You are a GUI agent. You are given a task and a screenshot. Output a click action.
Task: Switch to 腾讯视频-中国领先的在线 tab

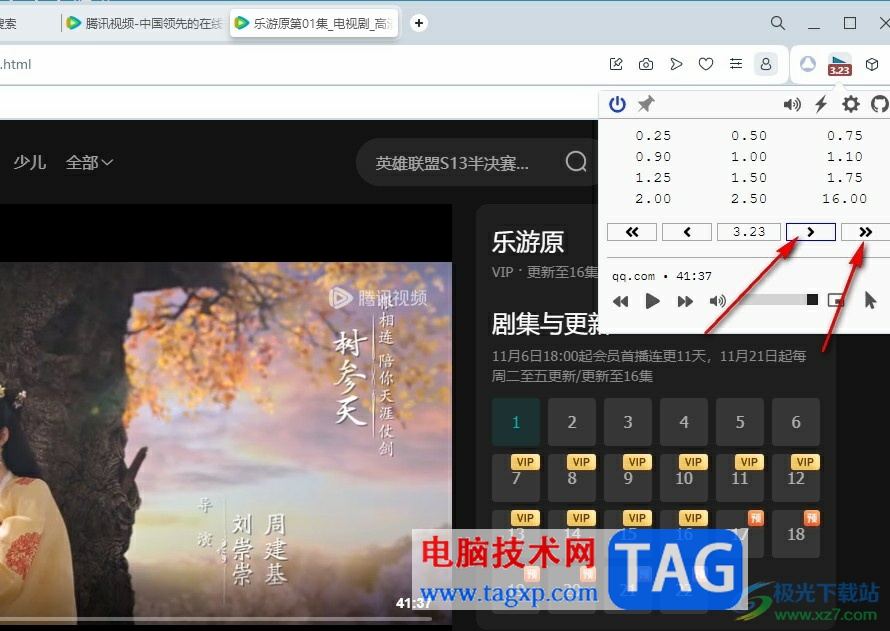pyautogui.click(x=144, y=23)
